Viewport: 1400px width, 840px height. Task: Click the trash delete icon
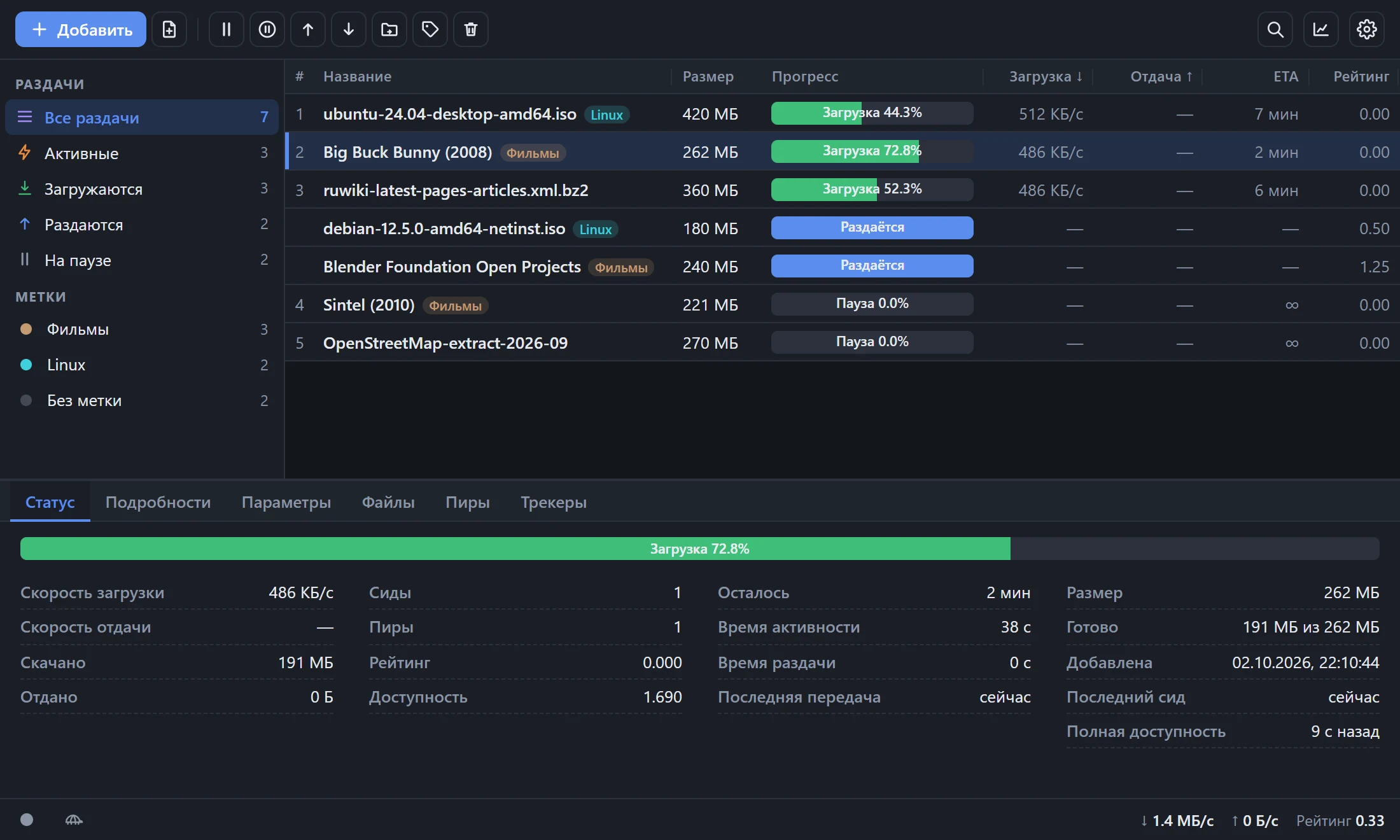[471, 29]
